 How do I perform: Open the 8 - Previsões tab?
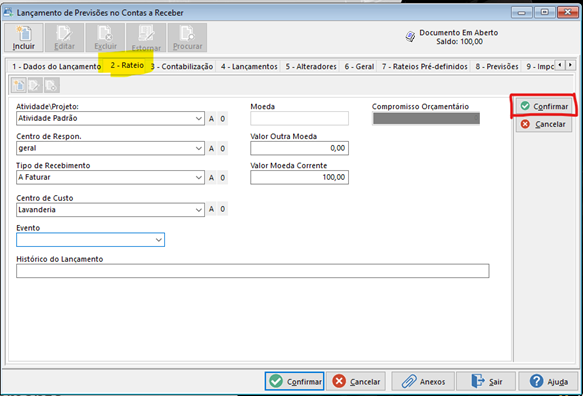(x=497, y=67)
